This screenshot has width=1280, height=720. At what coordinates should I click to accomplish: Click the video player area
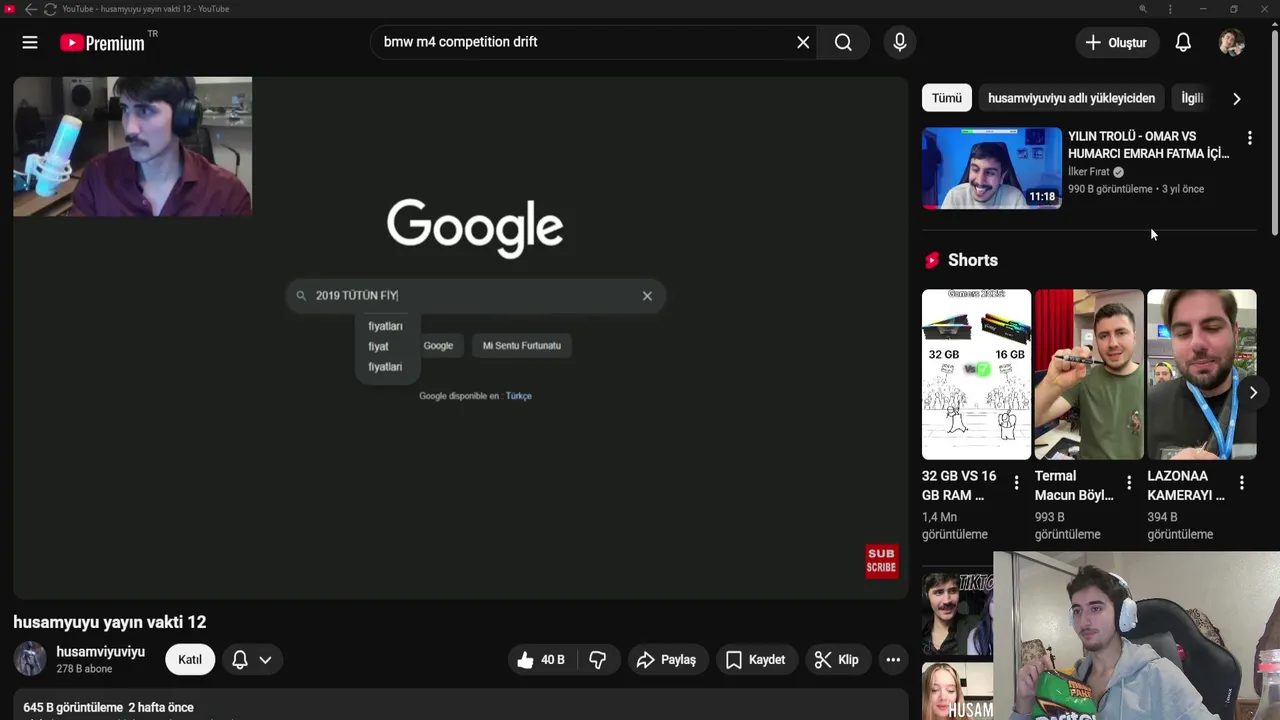pyautogui.click(x=460, y=338)
